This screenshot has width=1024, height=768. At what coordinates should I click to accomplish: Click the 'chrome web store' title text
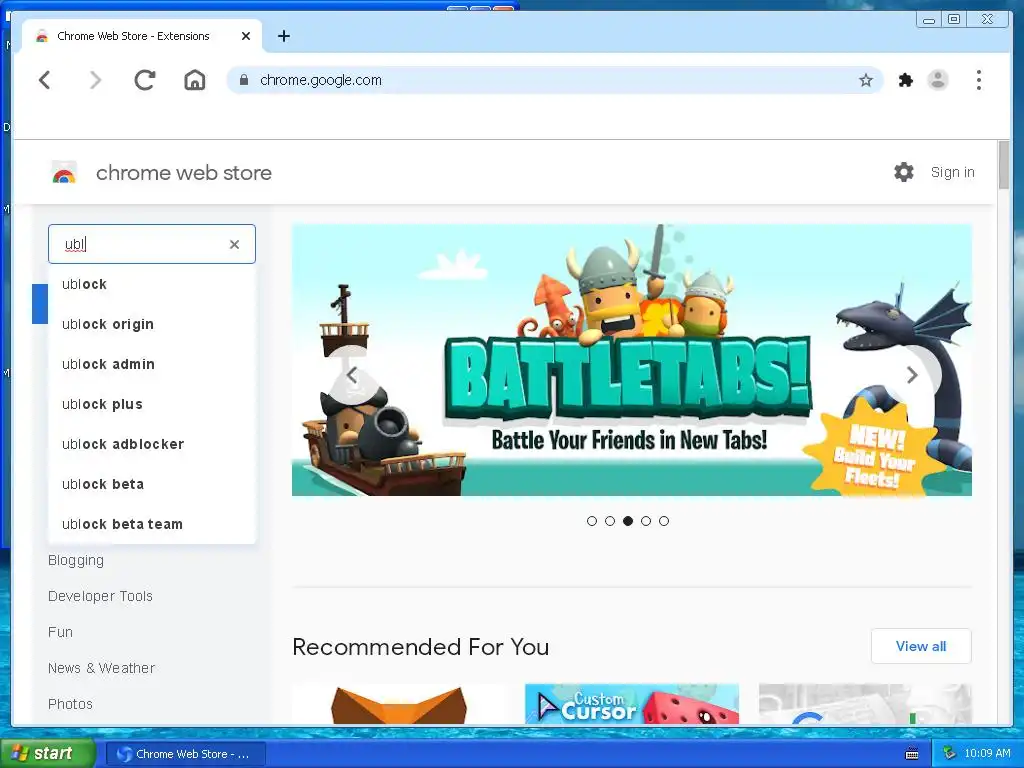184,173
